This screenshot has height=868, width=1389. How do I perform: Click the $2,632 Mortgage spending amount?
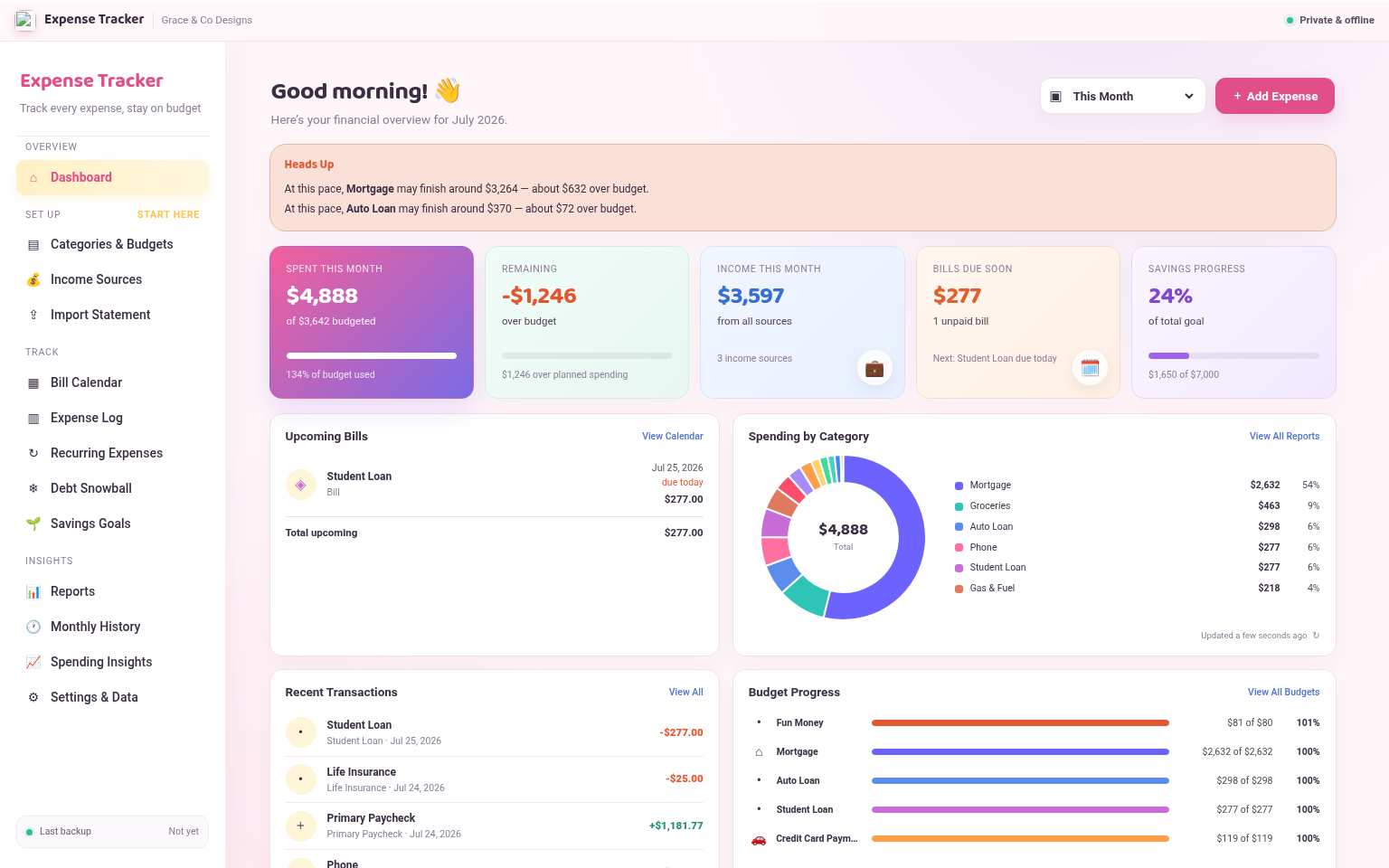1265,486
